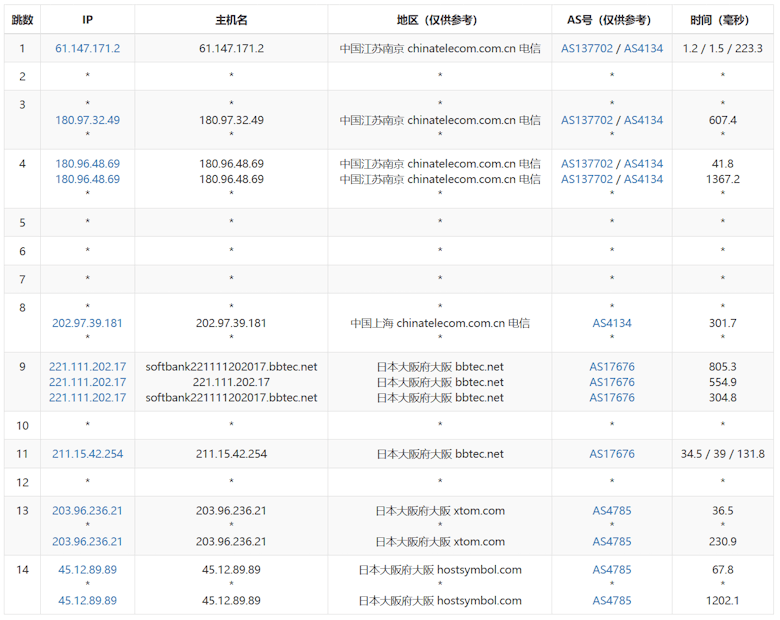Image resolution: width=780 pixels, height=620 pixels.
Task: Select the AS号（仅供参考）column header
Action: 612,20
